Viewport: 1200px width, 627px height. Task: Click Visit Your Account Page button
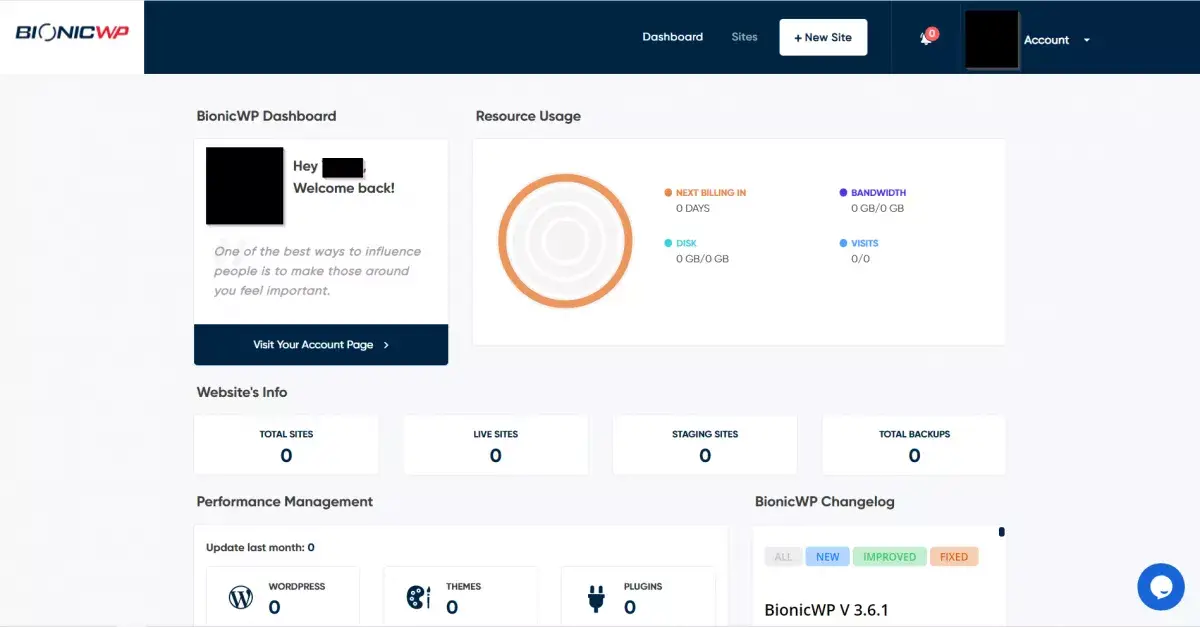pos(321,345)
